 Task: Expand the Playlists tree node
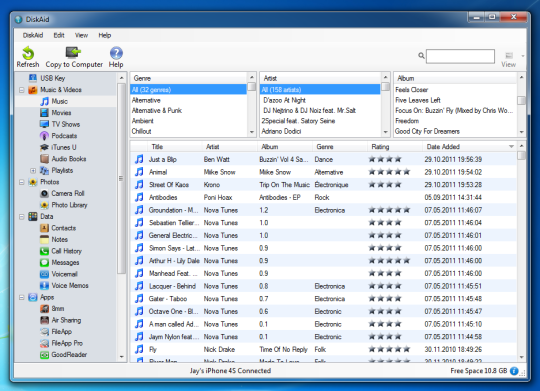[33, 171]
